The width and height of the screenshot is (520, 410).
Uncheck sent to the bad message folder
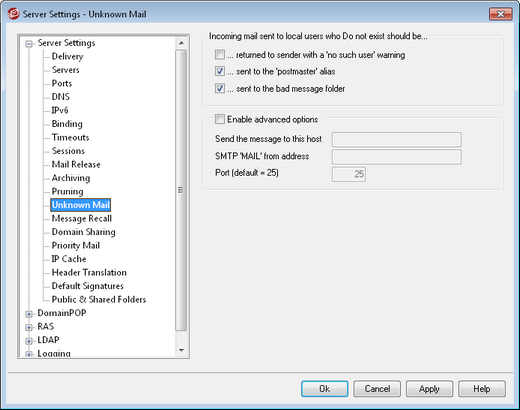coord(220,88)
